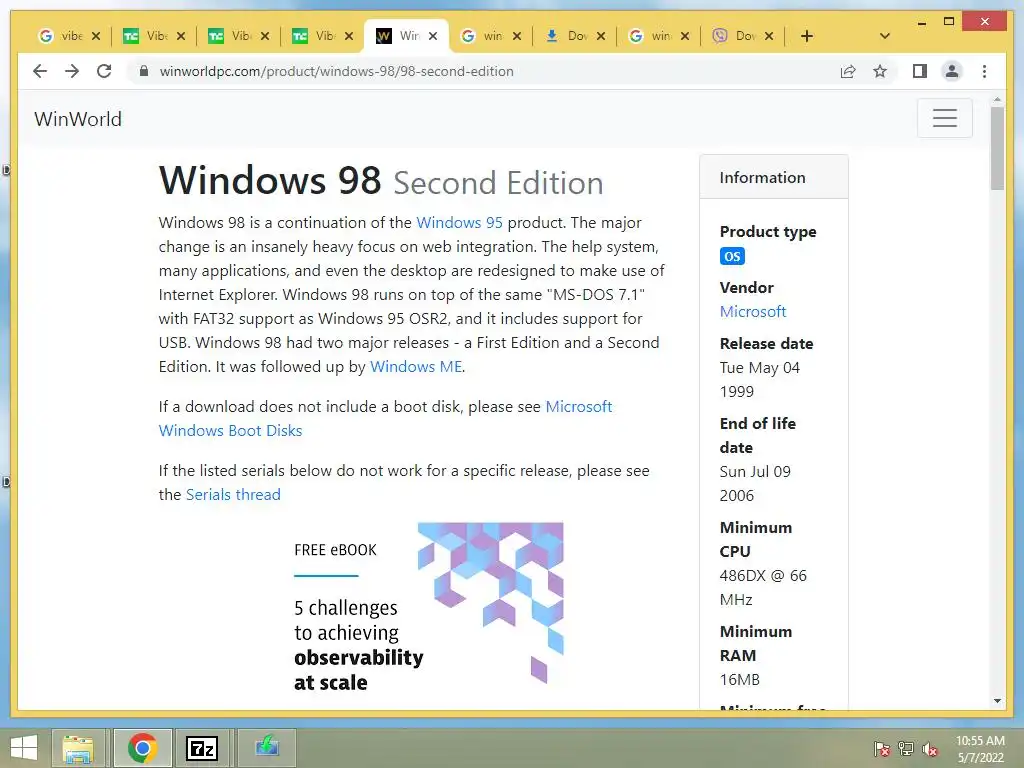The width and height of the screenshot is (1024, 768).
Task: Click the address bar URL
Action: tap(336, 71)
